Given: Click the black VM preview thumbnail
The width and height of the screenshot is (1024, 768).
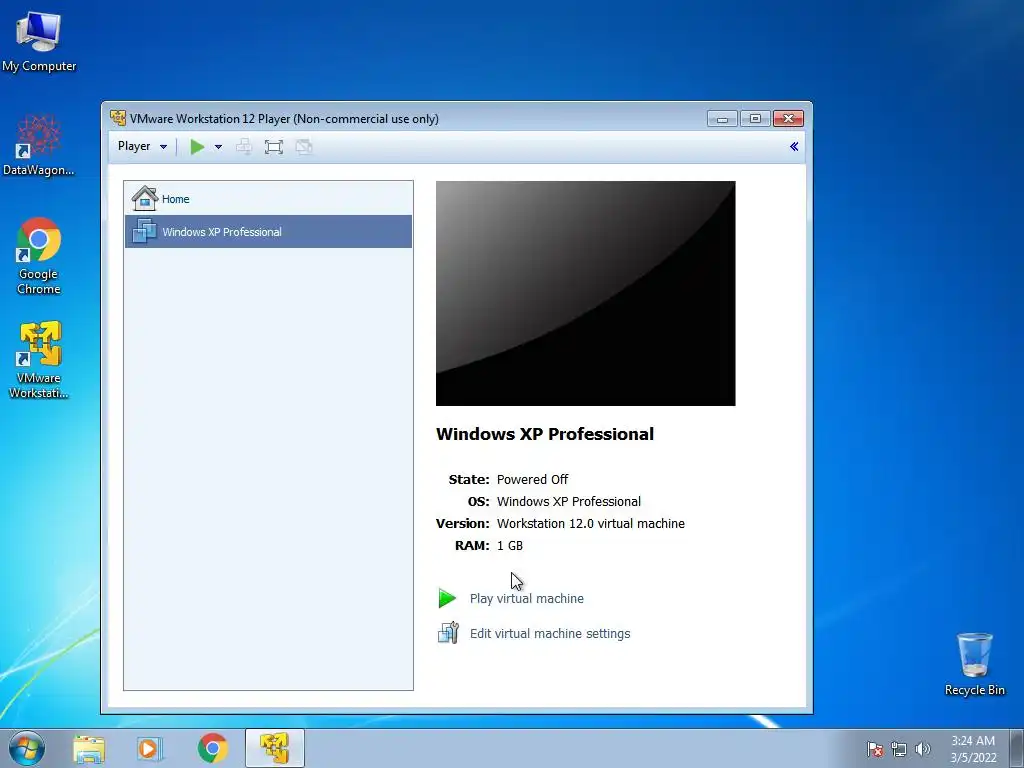Looking at the screenshot, I should point(585,293).
